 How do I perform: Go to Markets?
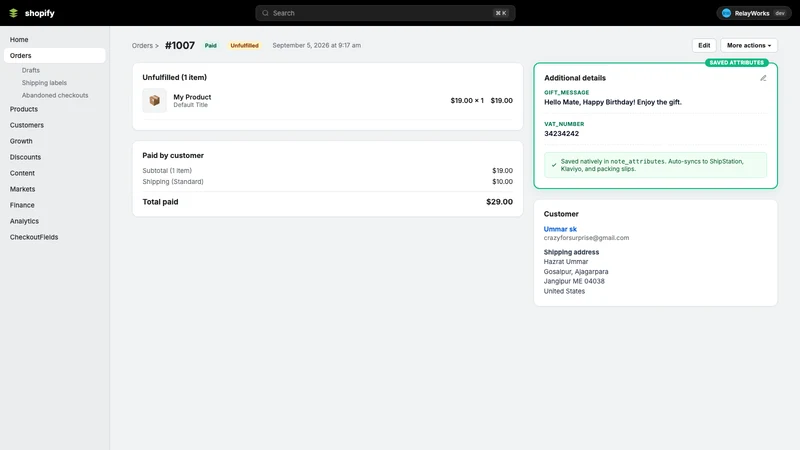22,189
